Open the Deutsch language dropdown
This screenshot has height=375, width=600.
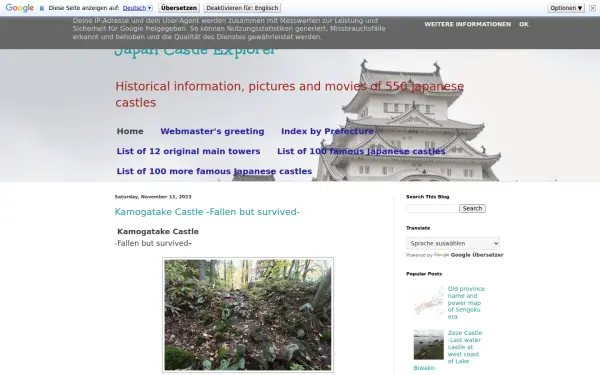(x=137, y=8)
